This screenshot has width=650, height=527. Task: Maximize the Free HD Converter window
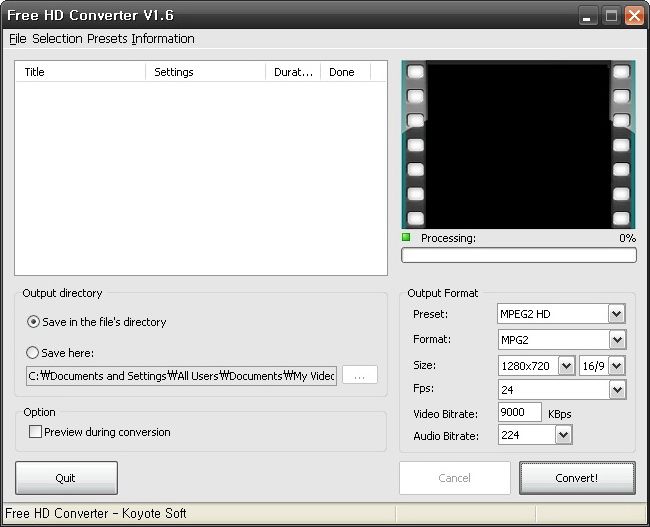pyautogui.click(x=611, y=16)
